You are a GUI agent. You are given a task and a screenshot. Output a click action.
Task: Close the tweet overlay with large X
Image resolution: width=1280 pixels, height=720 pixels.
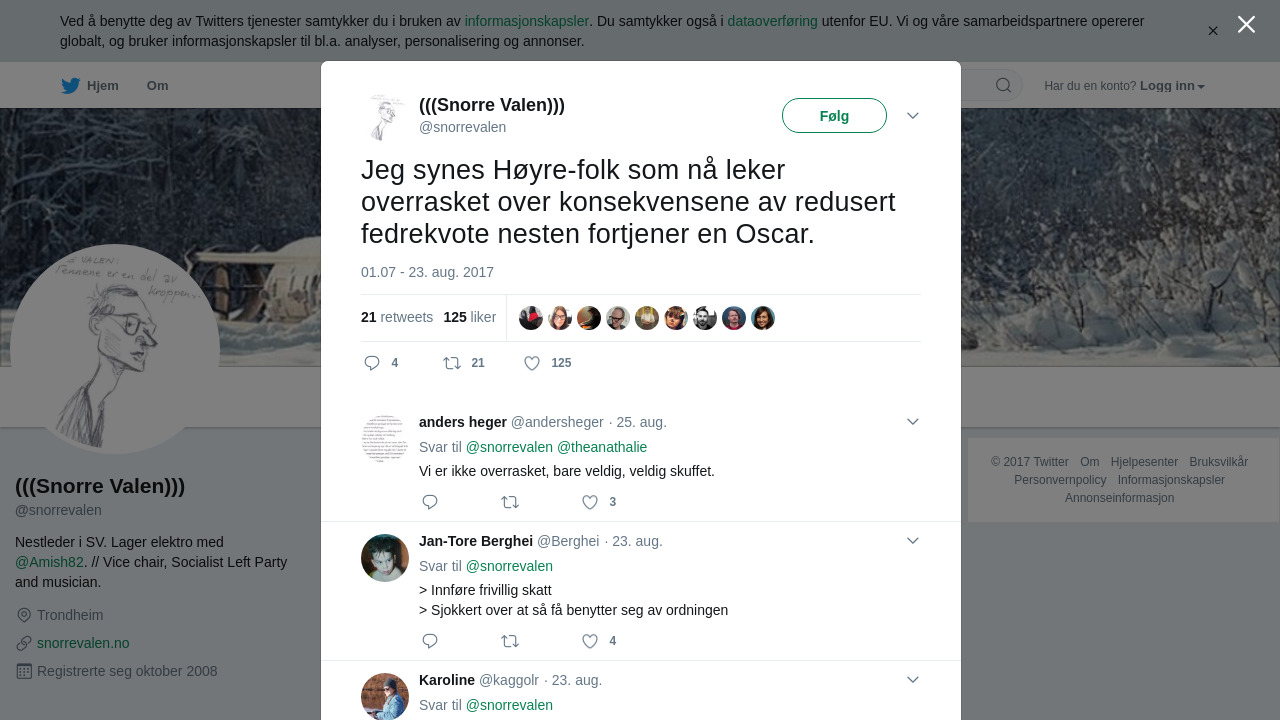(x=1246, y=24)
